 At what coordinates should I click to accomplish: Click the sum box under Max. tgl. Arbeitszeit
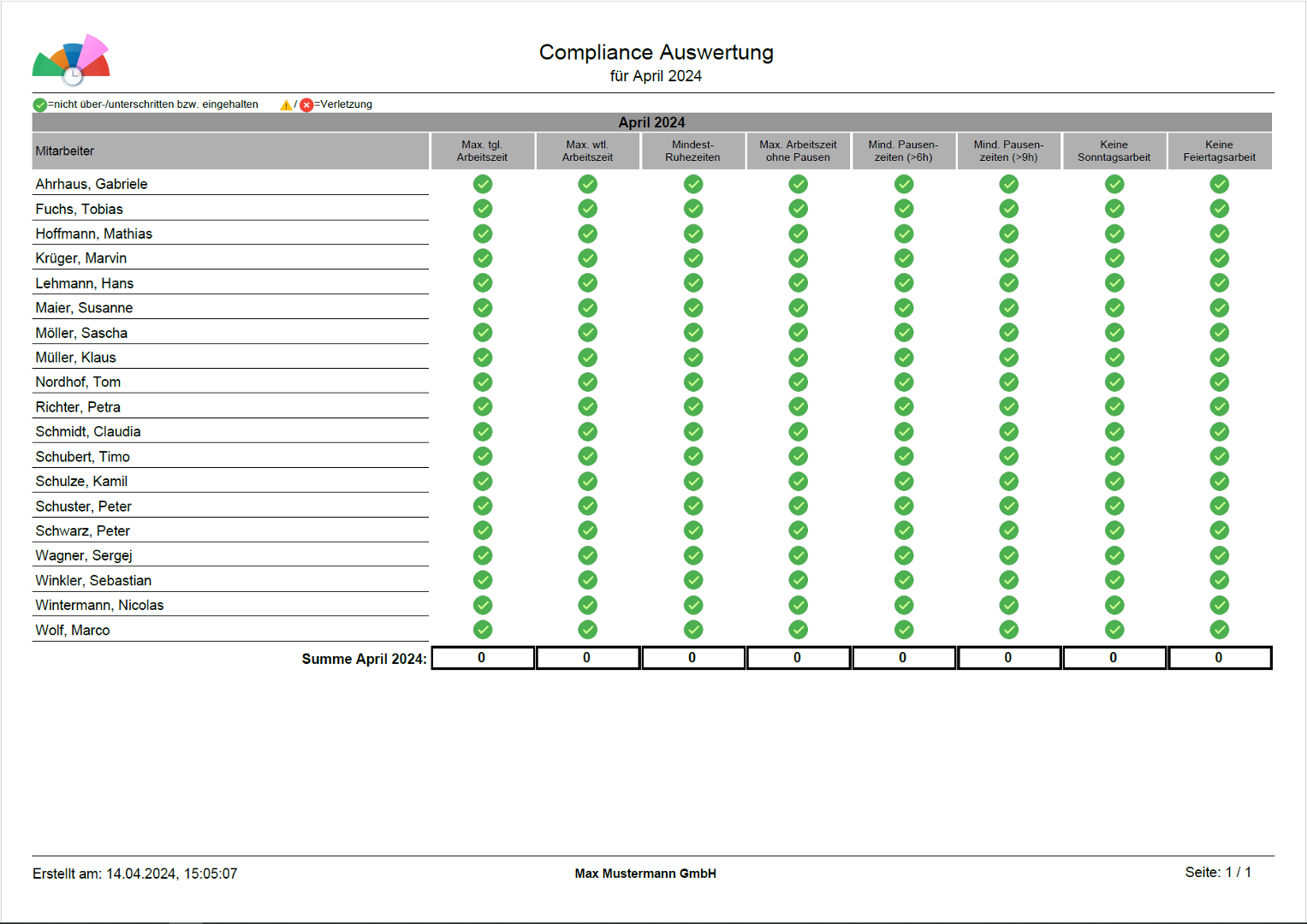pyautogui.click(x=483, y=658)
